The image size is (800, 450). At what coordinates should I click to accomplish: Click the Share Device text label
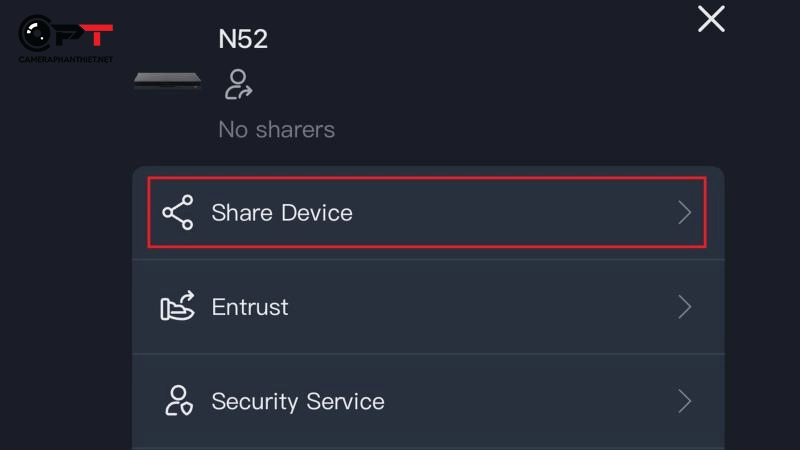pos(282,213)
